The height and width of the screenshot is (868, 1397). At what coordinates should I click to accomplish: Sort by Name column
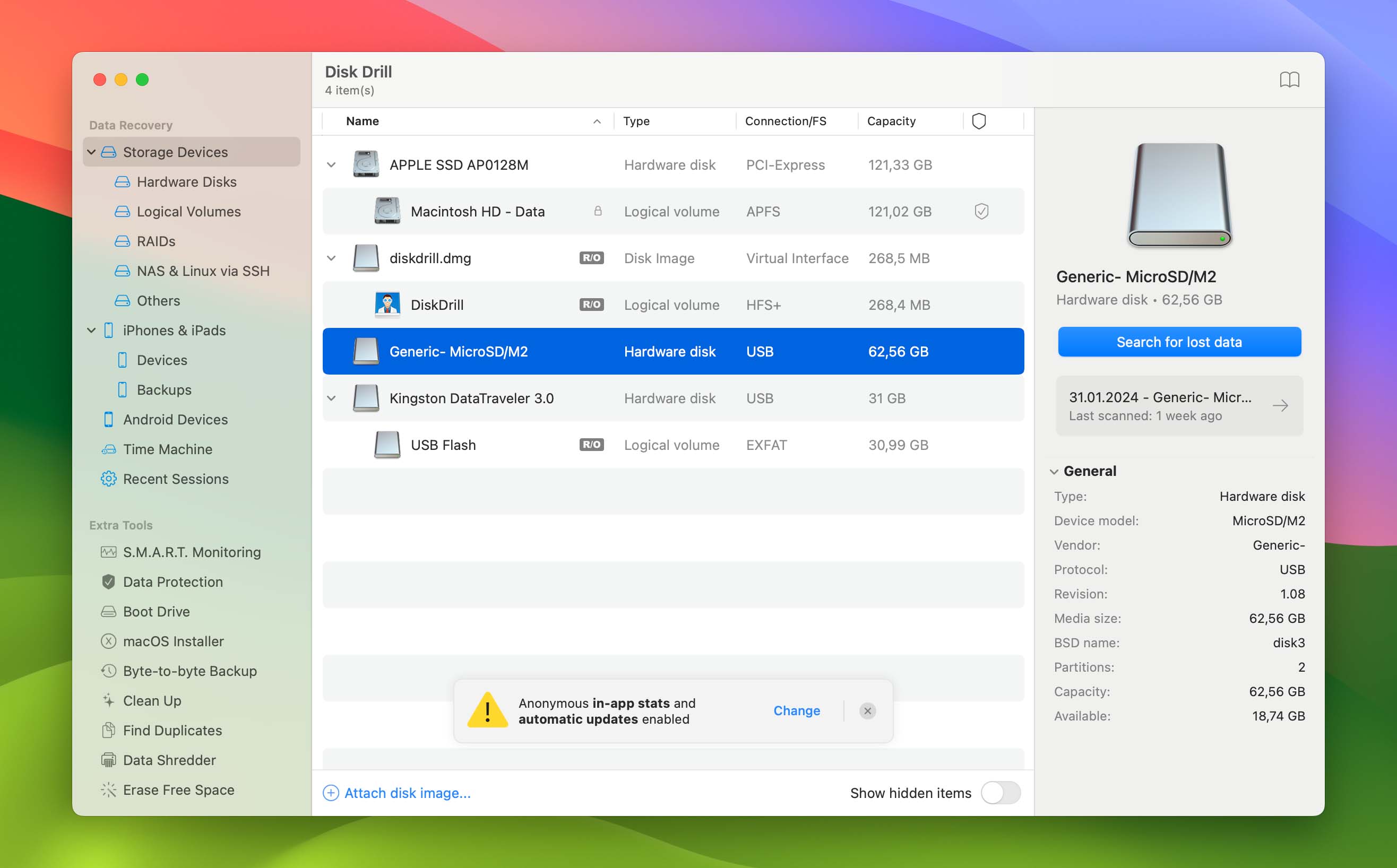coord(468,121)
